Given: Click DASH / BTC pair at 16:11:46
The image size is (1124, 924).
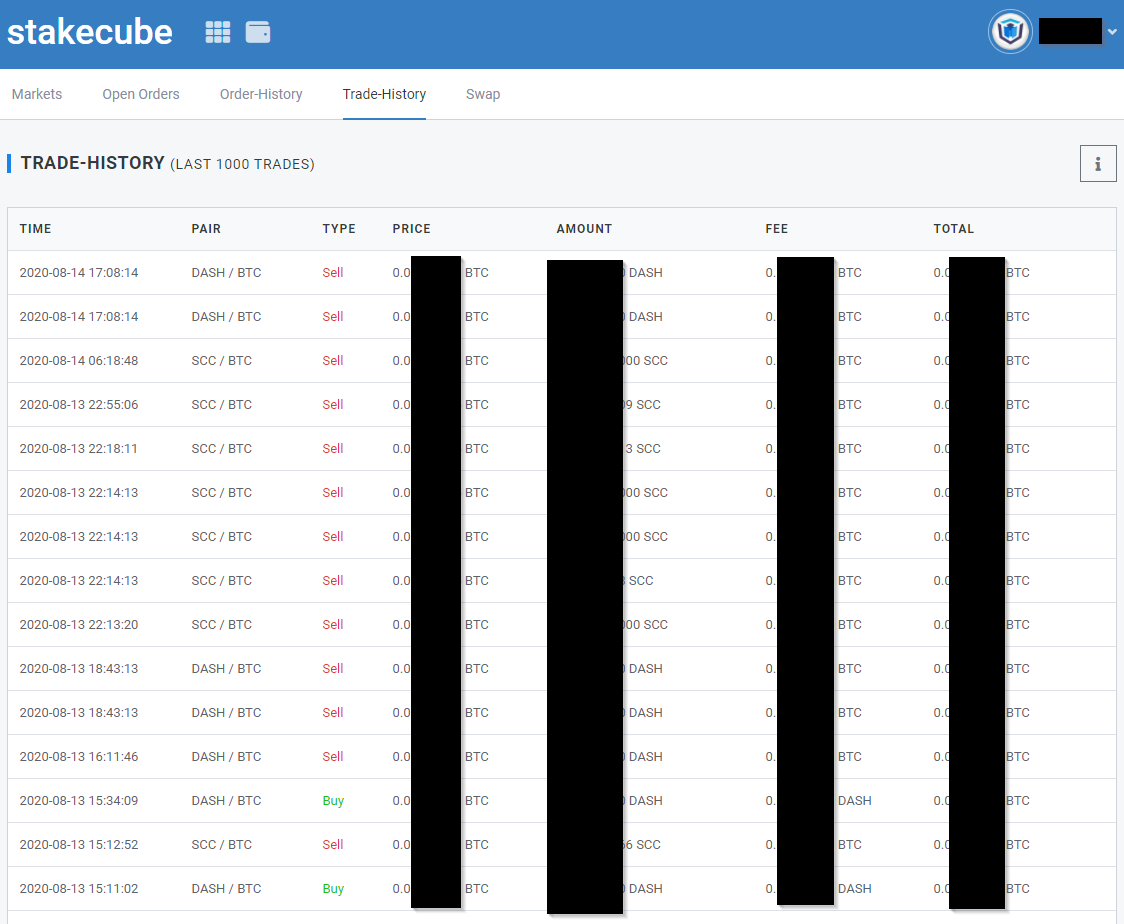Looking at the screenshot, I should point(226,756).
